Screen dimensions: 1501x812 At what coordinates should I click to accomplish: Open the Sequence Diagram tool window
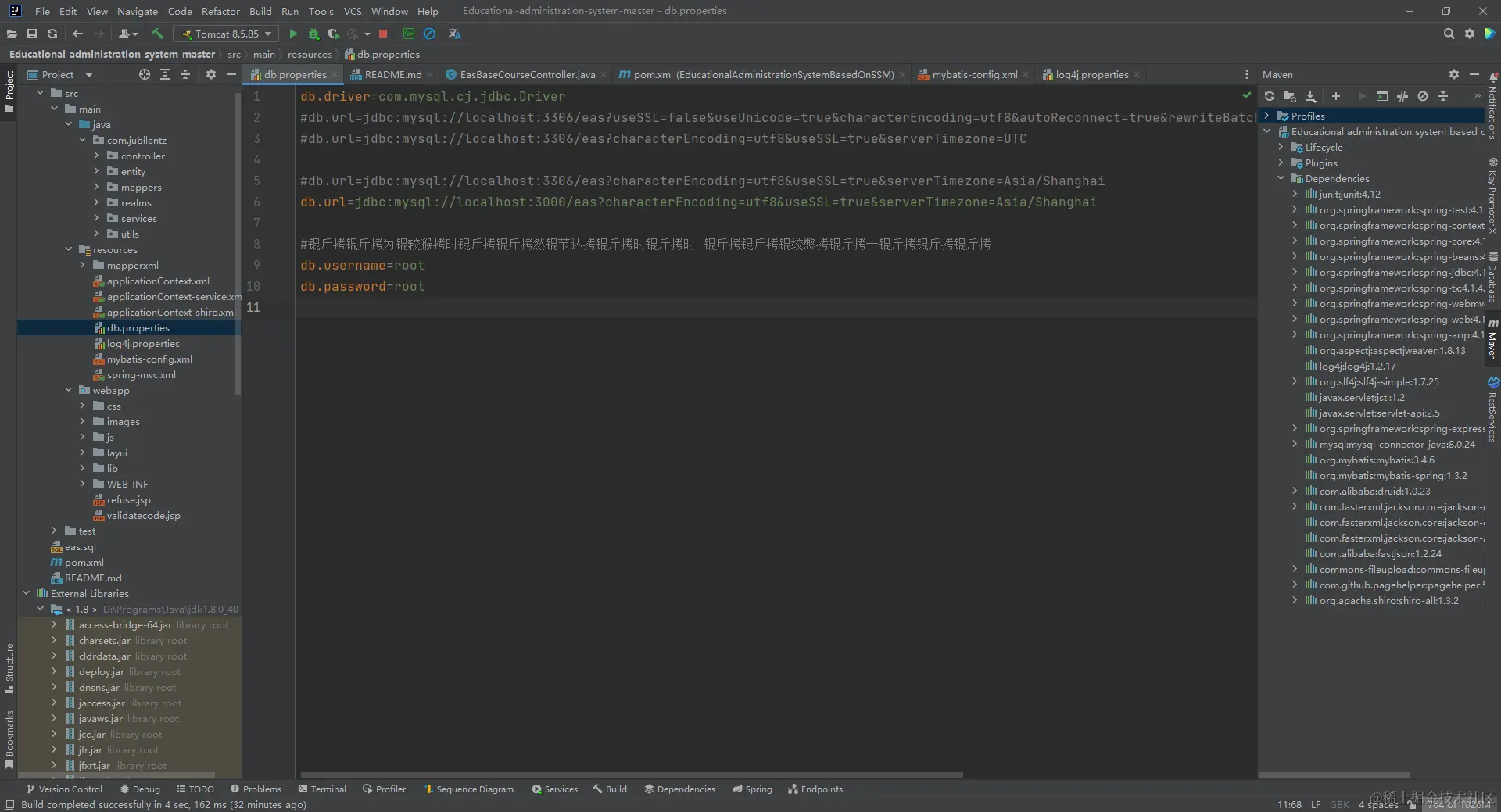pos(468,789)
